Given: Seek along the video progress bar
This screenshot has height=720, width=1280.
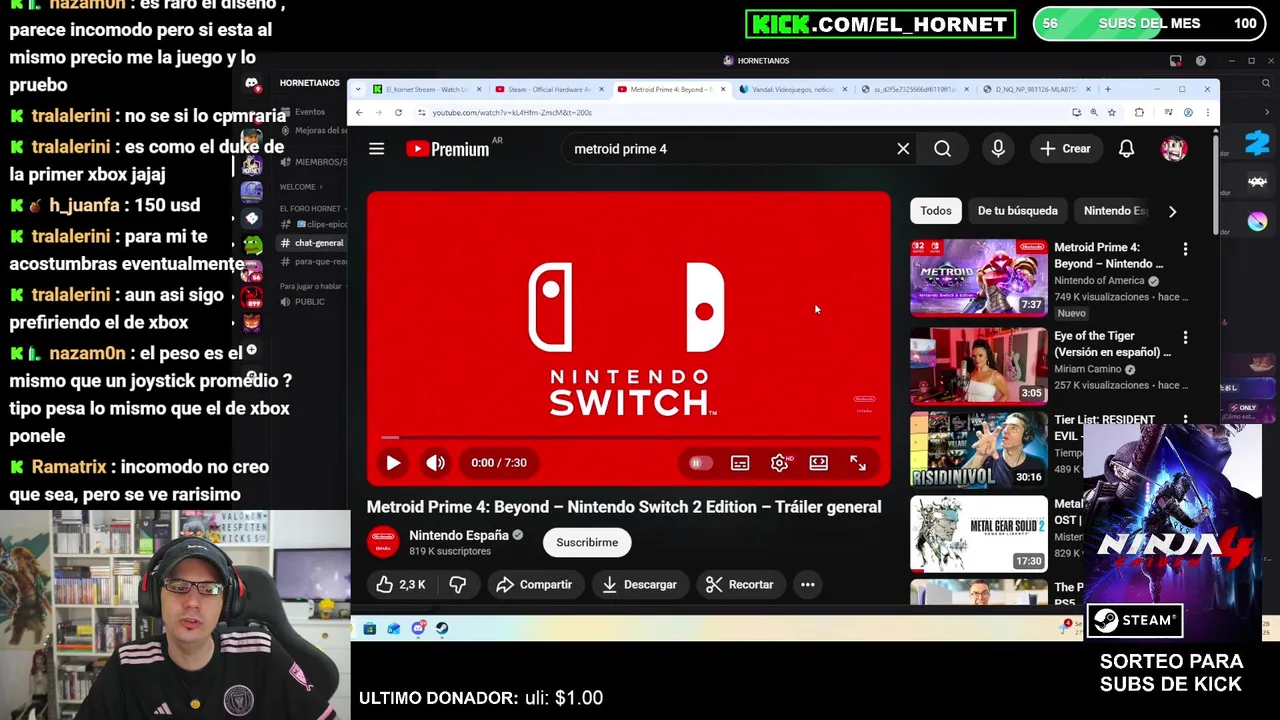Looking at the screenshot, I should [x=629, y=437].
